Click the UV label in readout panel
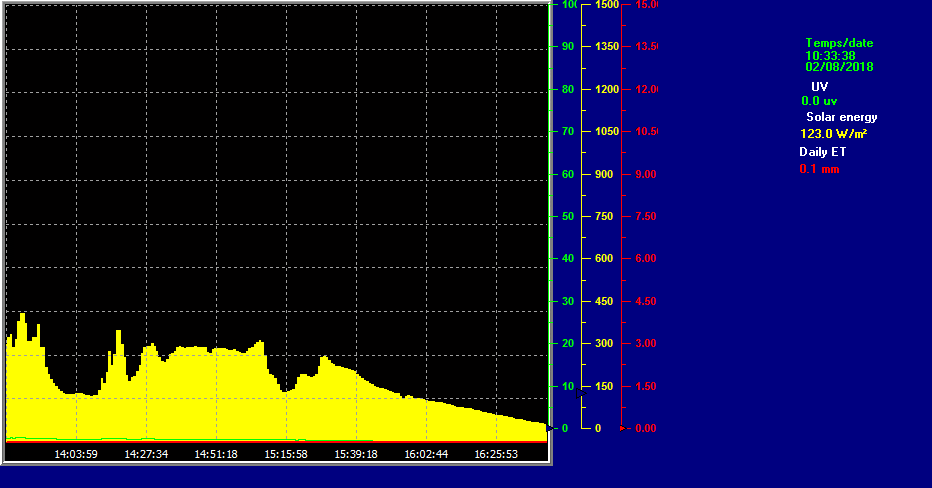 (819, 87)
